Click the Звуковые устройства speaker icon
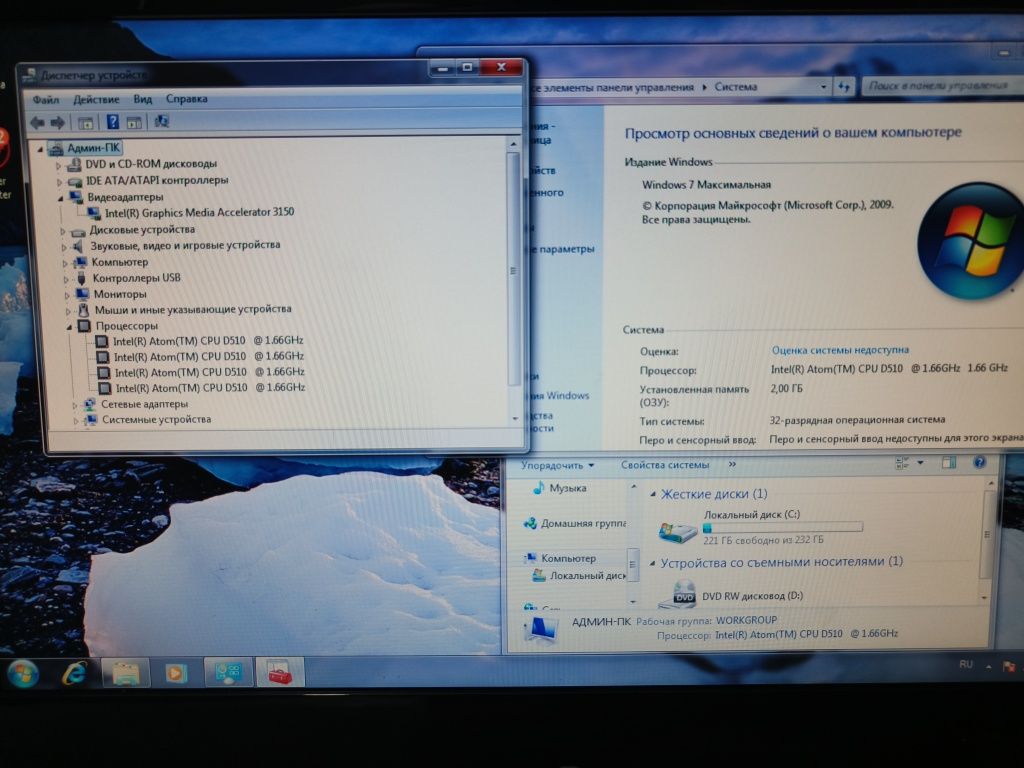1024x768 pixels. [78, 246]
